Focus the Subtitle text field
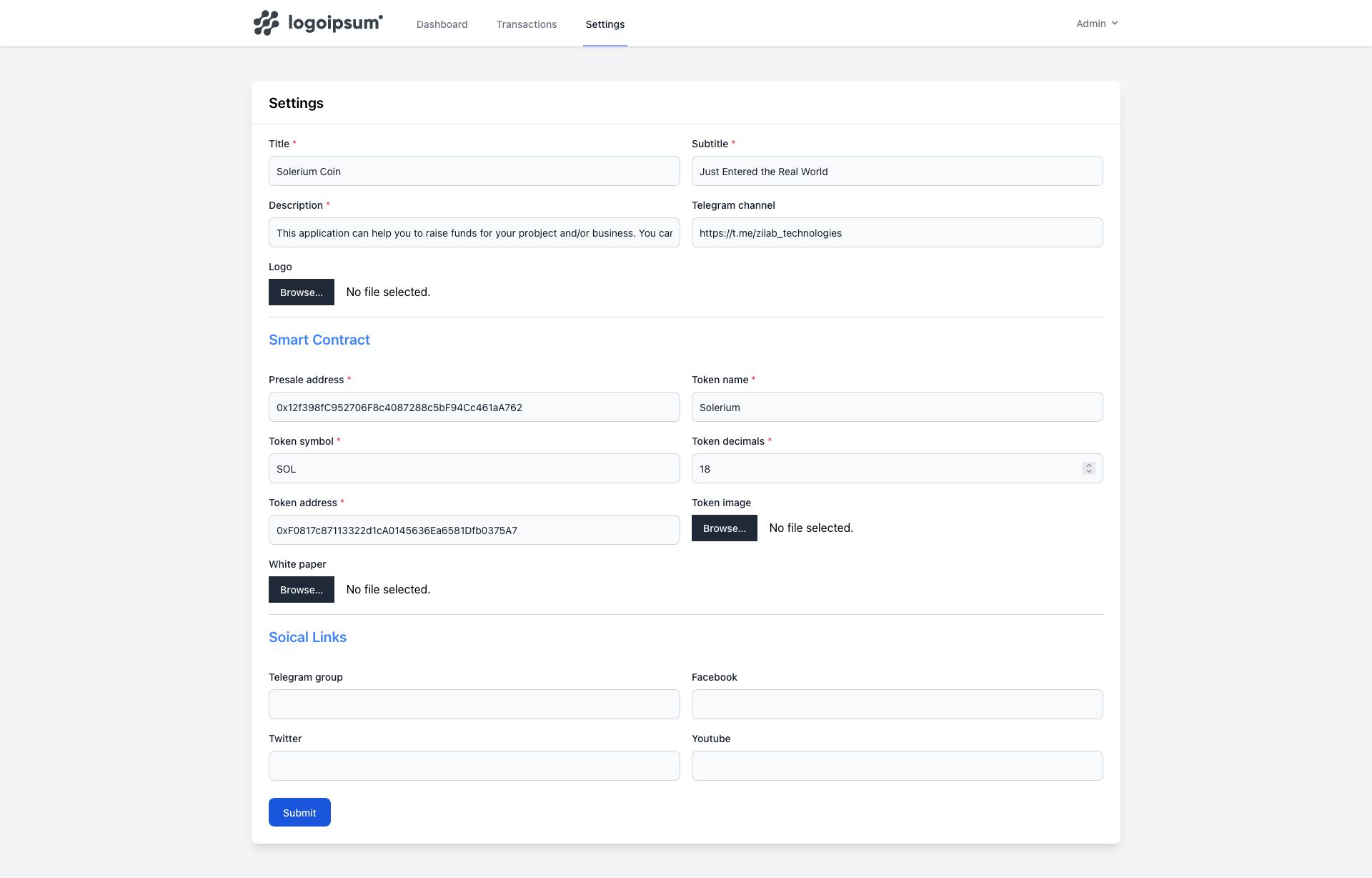This screenshot has width=1372, height=878. click(897, 172)
